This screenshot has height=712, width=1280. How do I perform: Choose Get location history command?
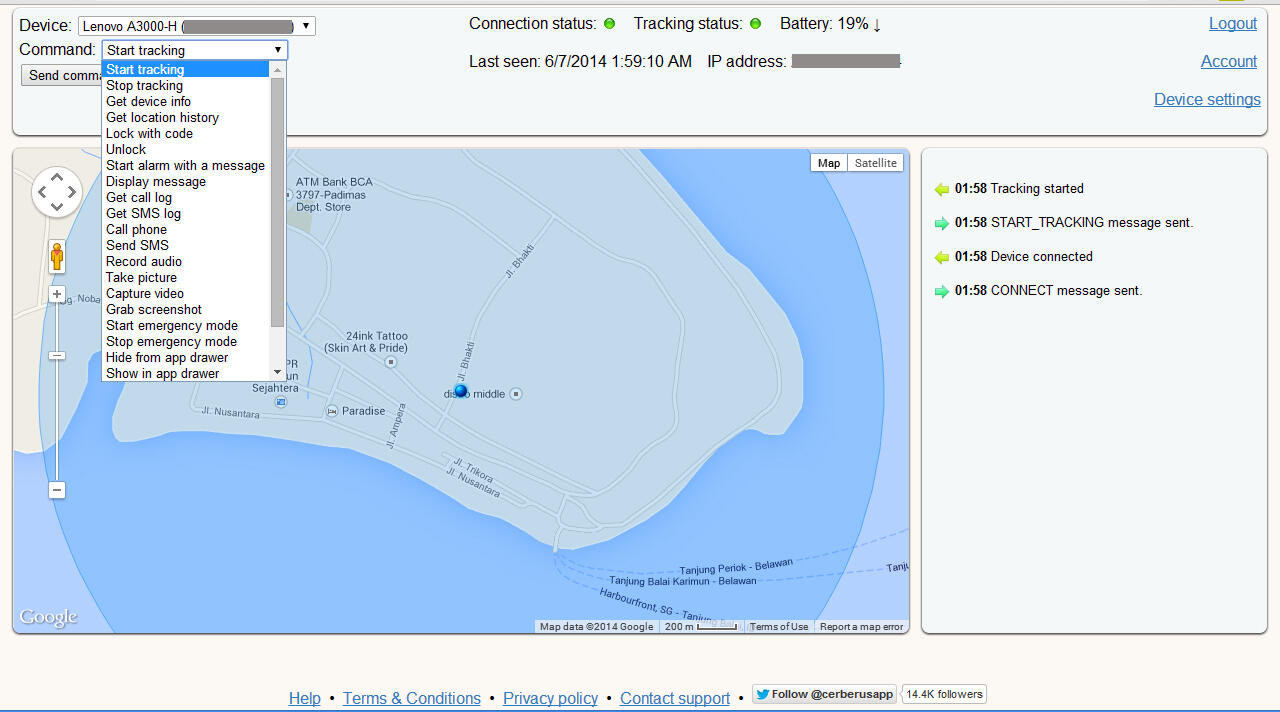point(186,117)
